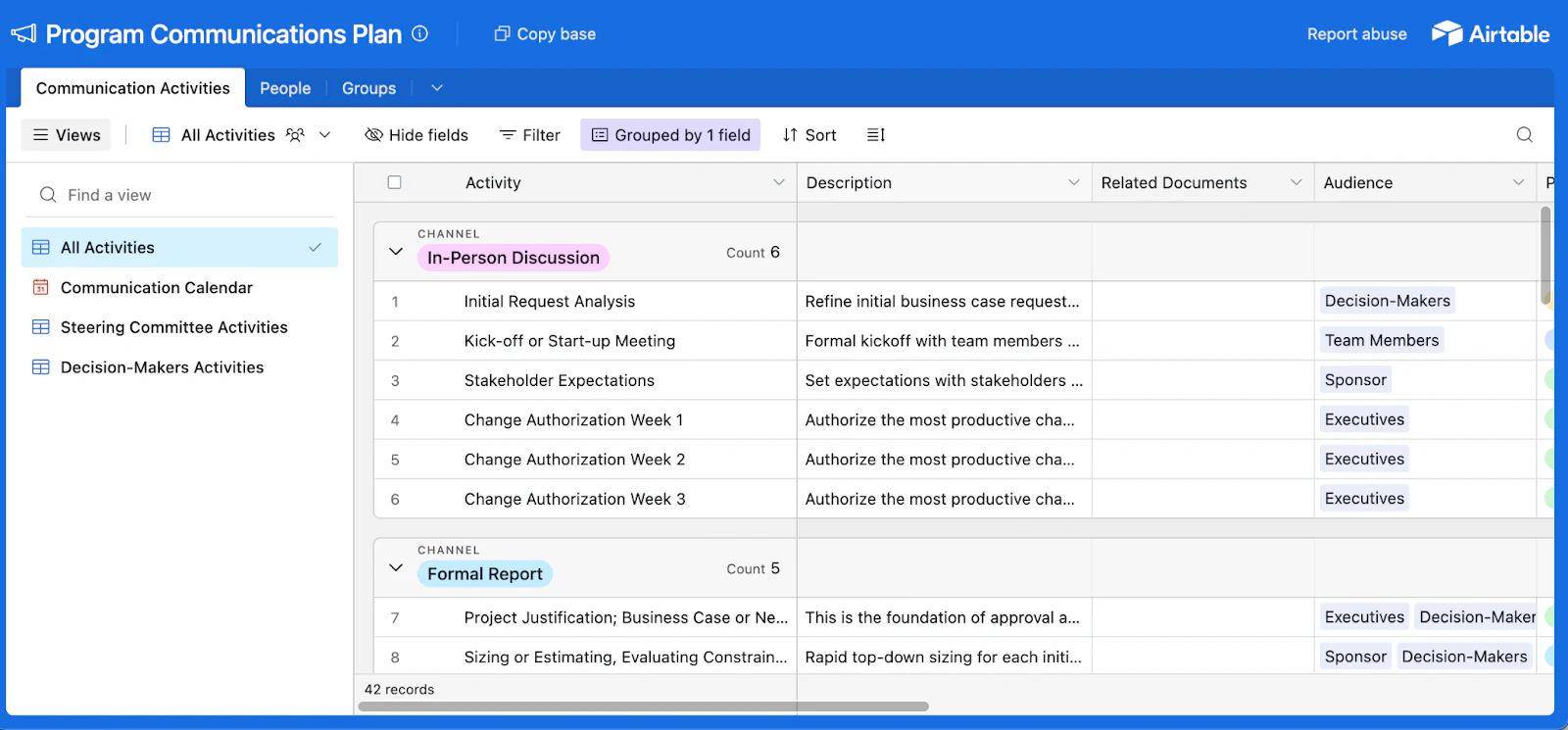Image resolution: width=1568 pixels, height=730 pixels.
Task: Open the Communication Calendar view
Action: click(x=179, y=287)
